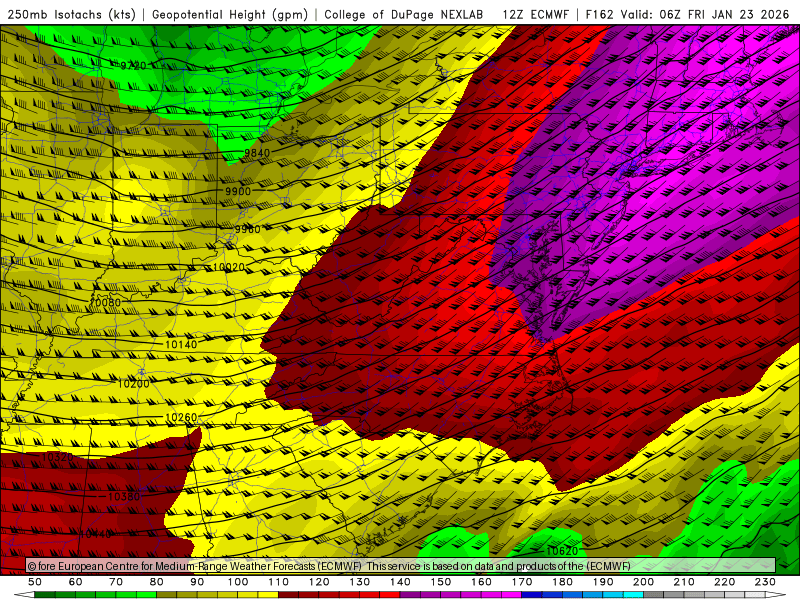
Task: Click the 200 value on the color scale
Action: coord(643,582)
